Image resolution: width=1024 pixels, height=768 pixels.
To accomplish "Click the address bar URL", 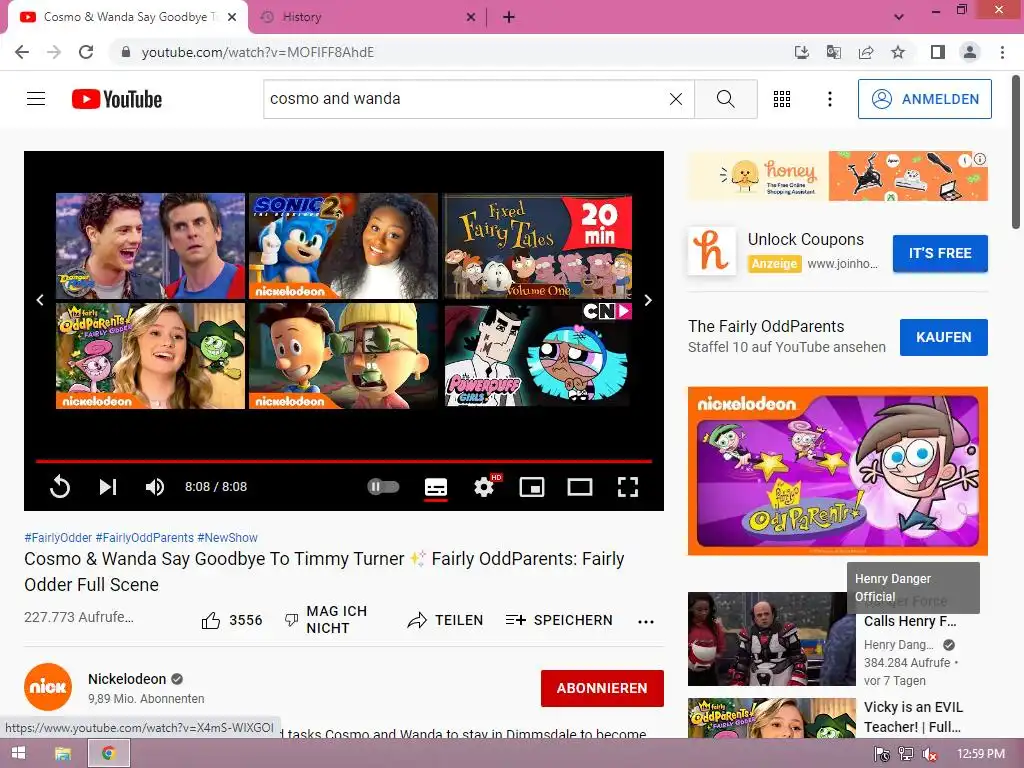I will pyautogui.click(x=257, y=52).
